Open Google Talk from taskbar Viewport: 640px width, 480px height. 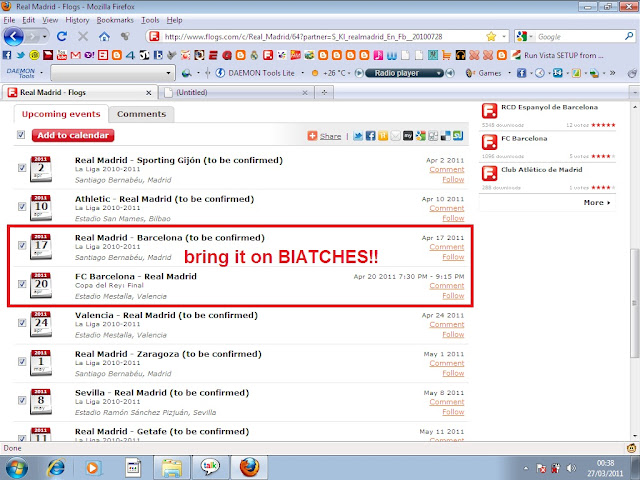click(210, 467)
